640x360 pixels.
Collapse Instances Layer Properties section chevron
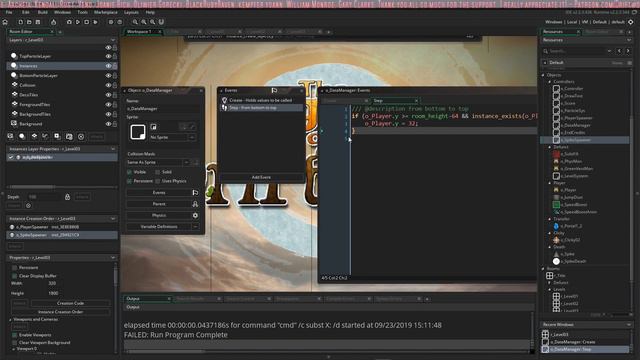coord(113,149)
